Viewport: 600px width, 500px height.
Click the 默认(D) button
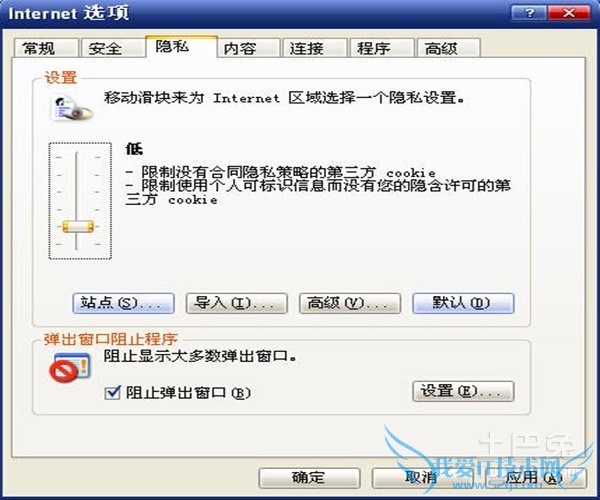[463, 303]
